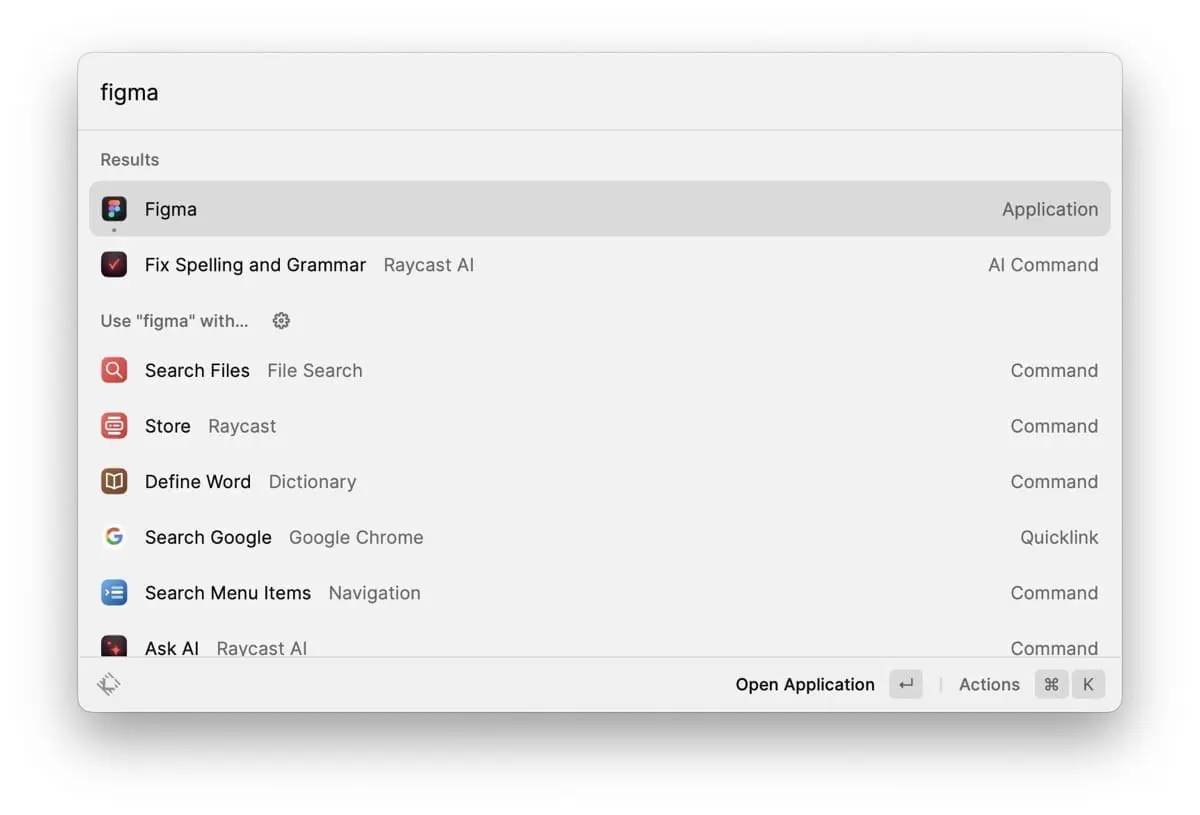
Task: Click the 'Use "figma" with...' heading
Action: 174,321
